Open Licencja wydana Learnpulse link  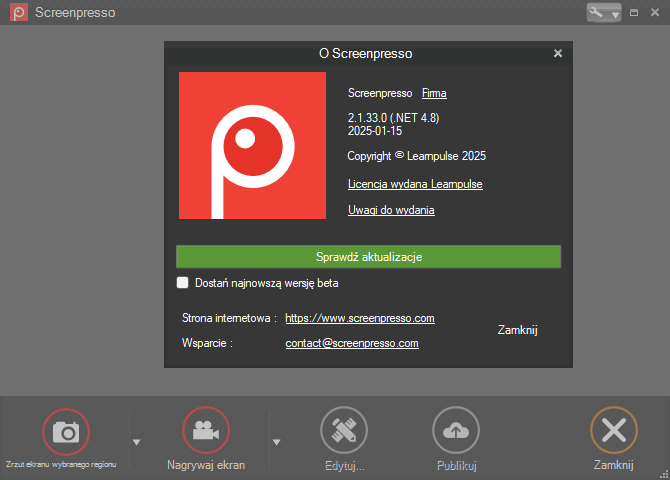tap(415, 184)
